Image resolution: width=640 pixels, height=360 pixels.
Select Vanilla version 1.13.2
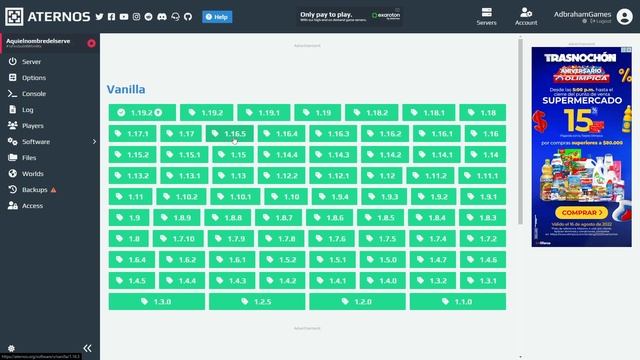coord(132,176)
